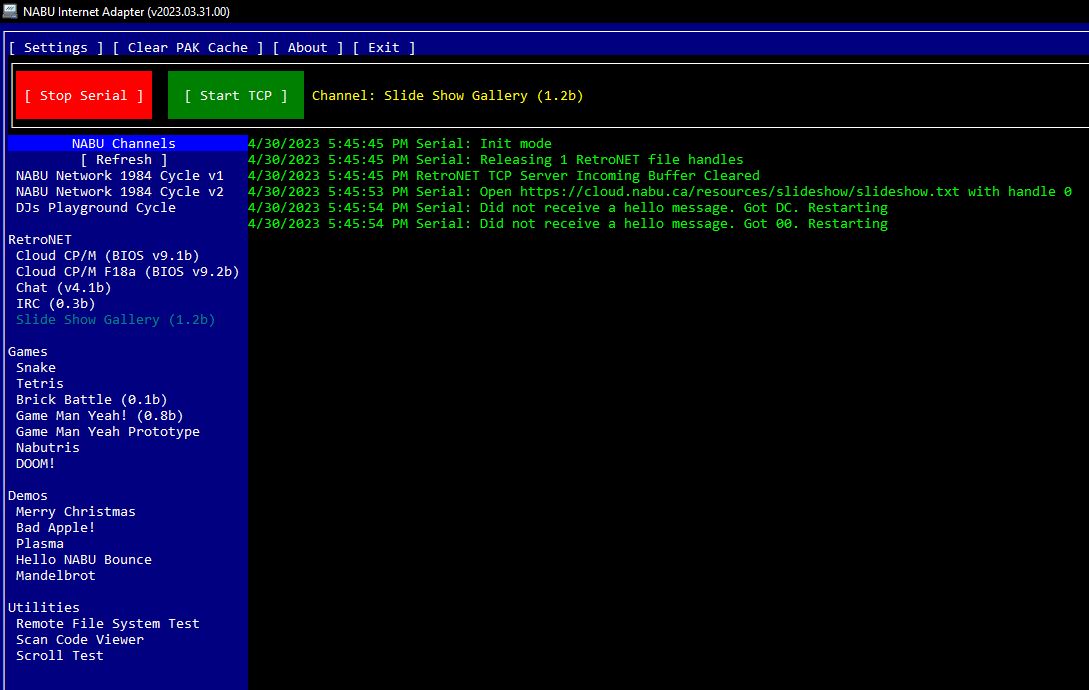Click the slideshow.txt open log line
This screenshot has width=1089, height=690.
(x=660, y=191)
